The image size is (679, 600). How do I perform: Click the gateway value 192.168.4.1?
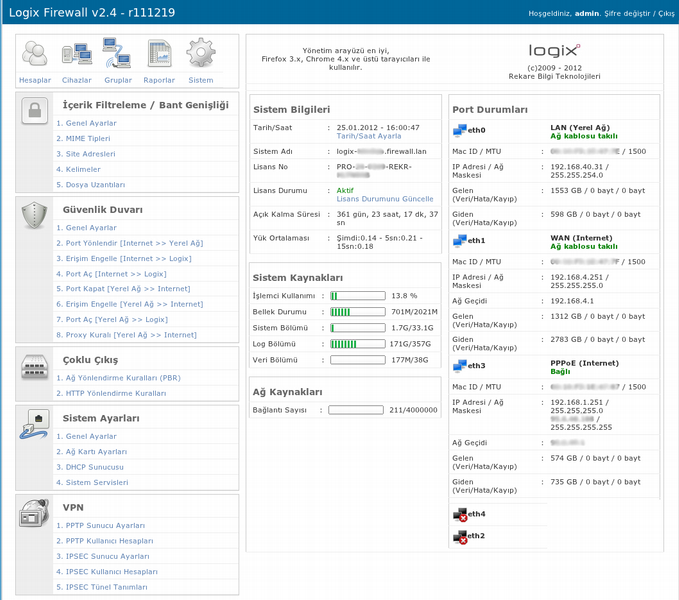pos(572,301)
